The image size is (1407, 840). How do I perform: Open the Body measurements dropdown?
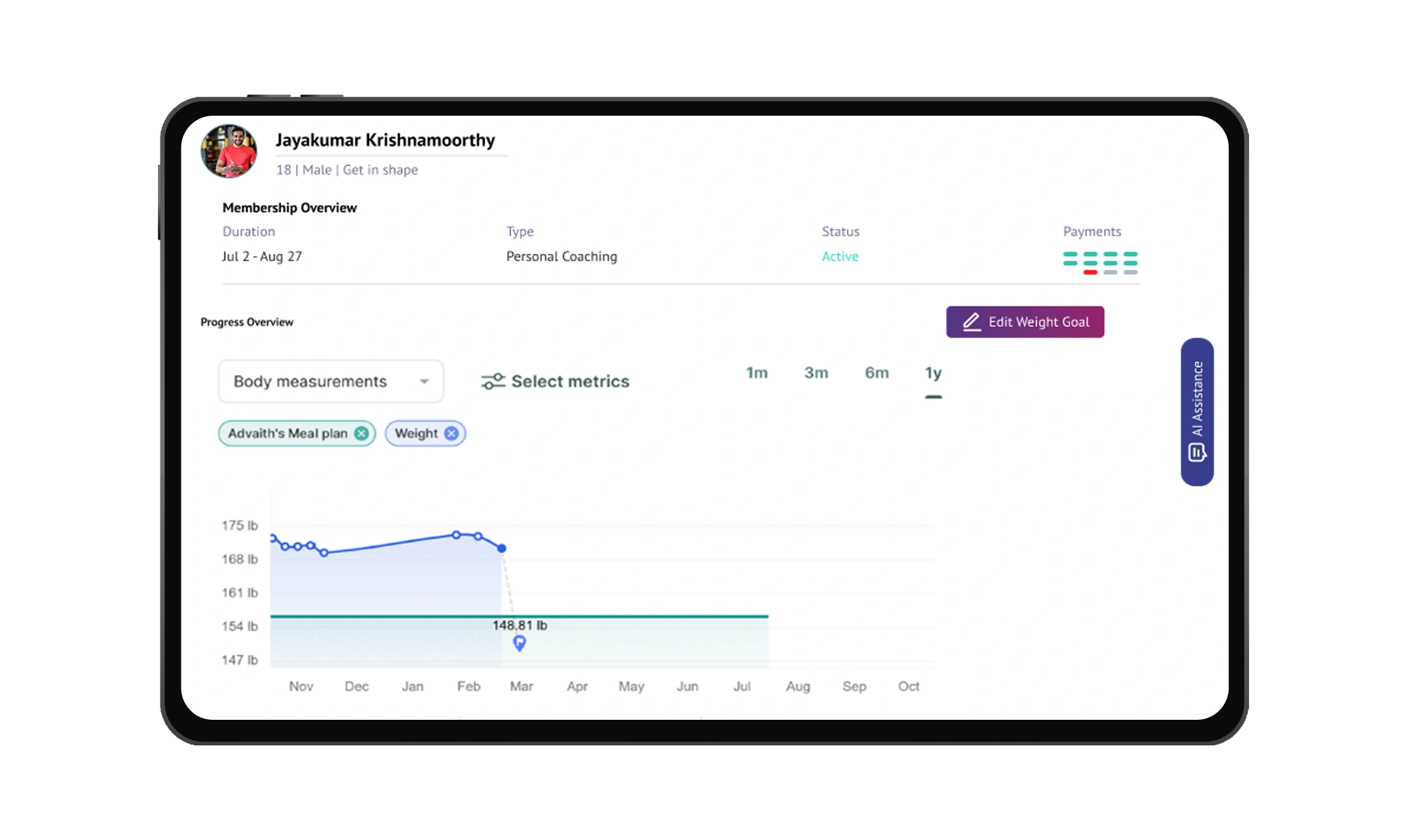click(330, 381)
